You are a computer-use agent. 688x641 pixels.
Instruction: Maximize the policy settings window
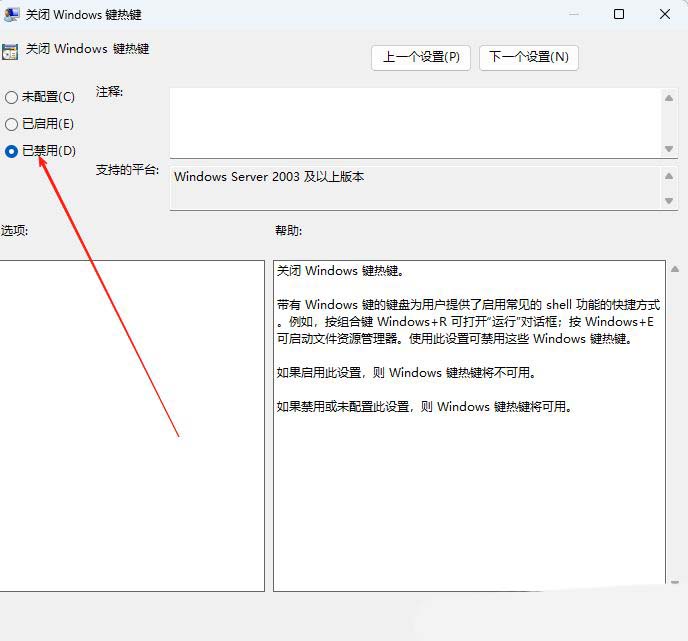coord(619,14)
